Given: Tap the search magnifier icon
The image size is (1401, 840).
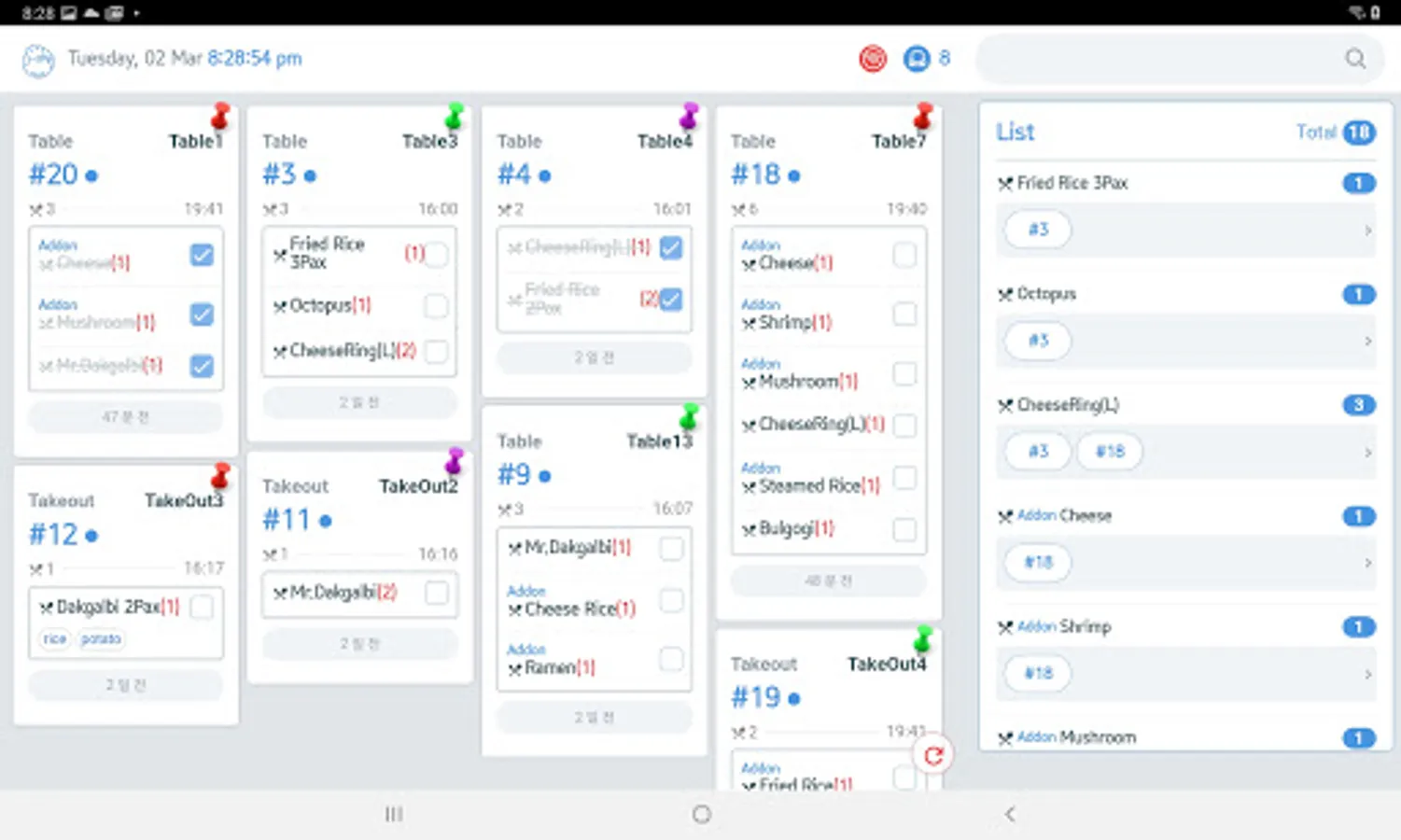Looking at the screenshot, I should coord(1355,59).
